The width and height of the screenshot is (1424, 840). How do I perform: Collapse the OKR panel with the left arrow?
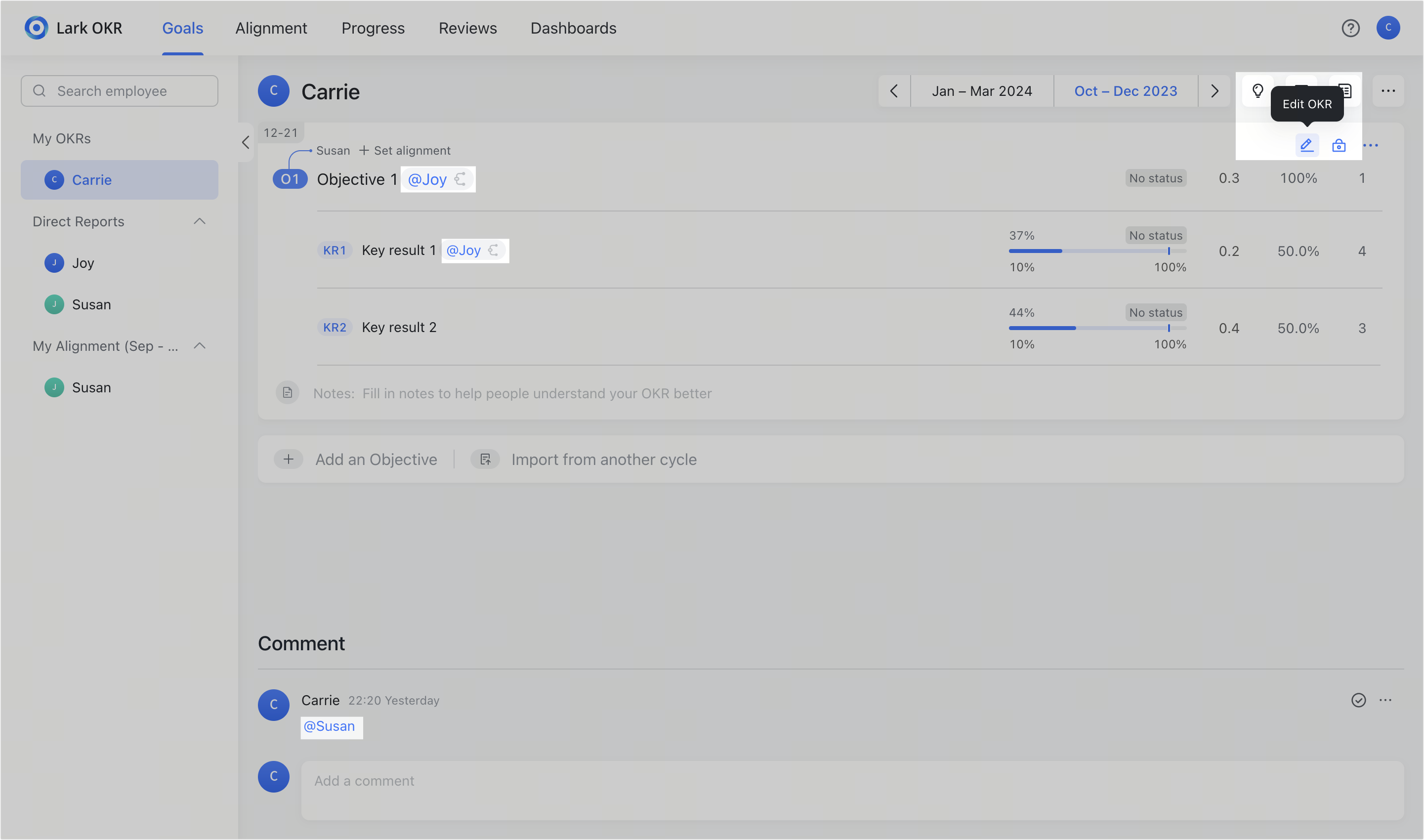(246, 143)
